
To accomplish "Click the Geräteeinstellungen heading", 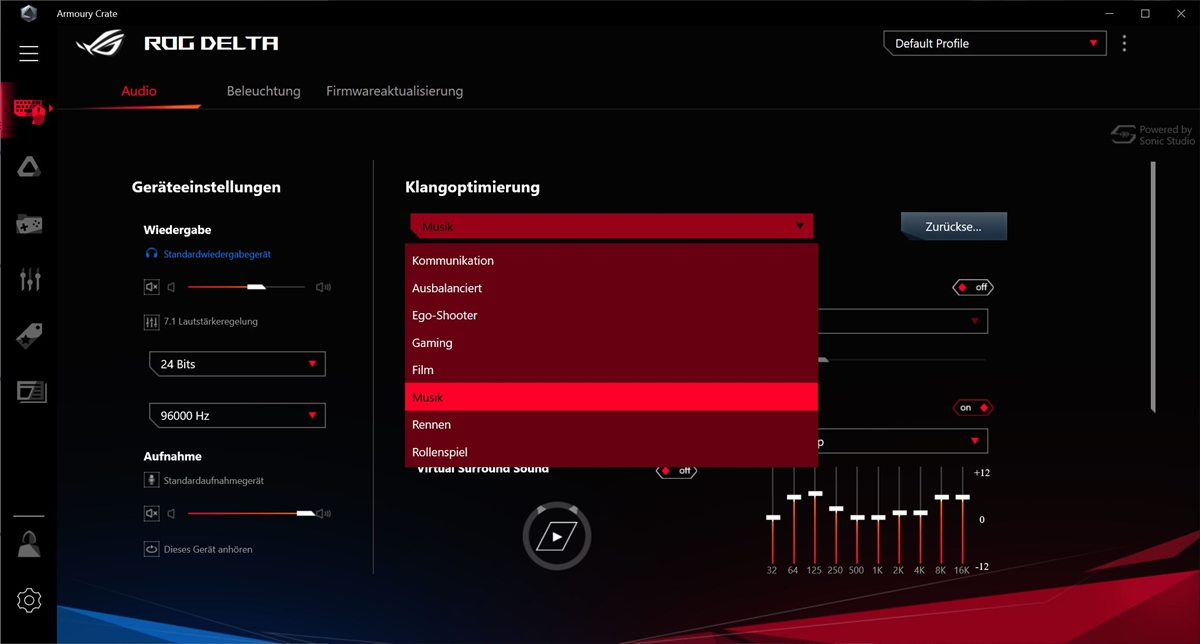I will (206, 187).
